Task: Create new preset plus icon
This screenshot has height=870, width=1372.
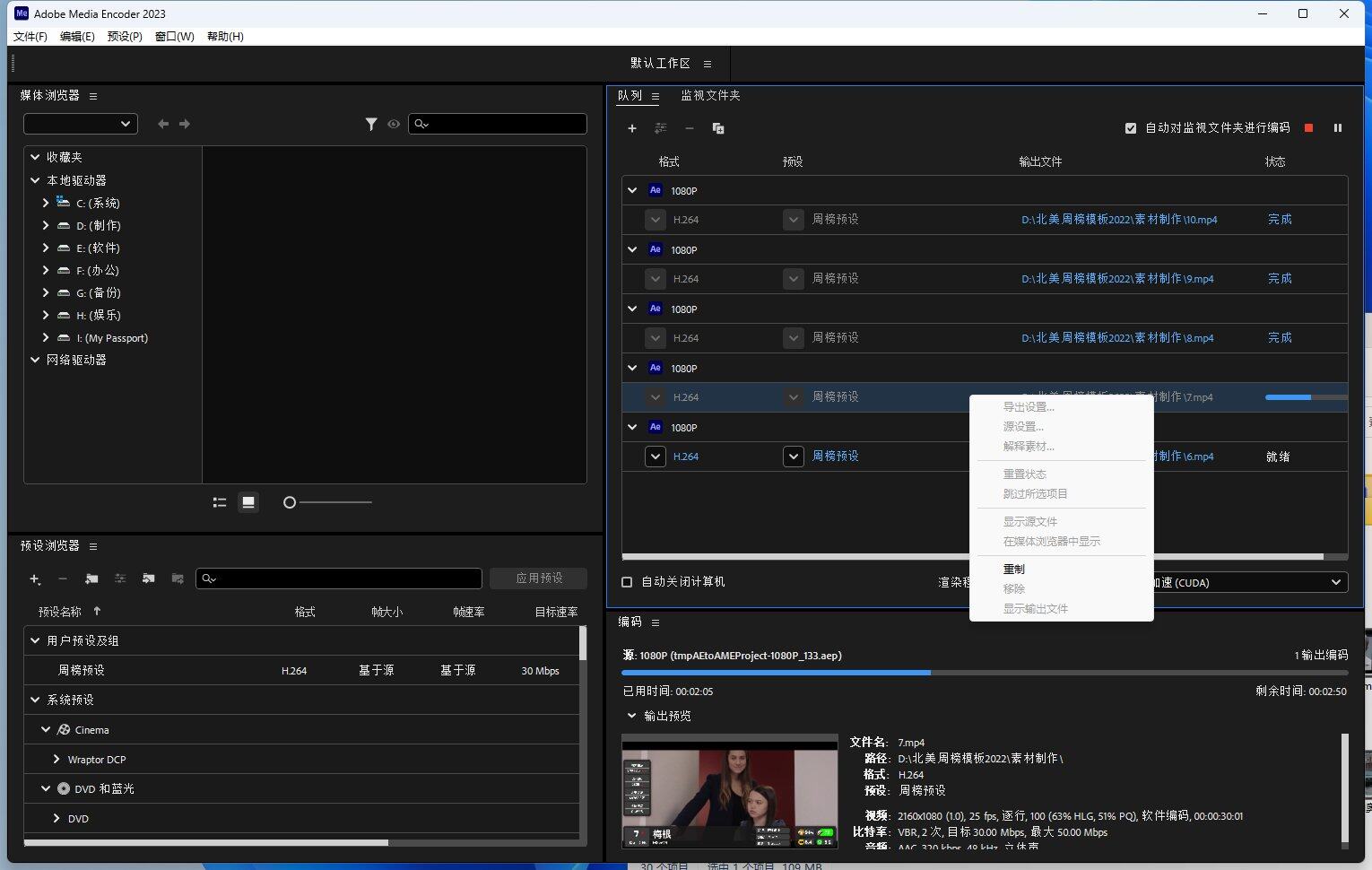Action: point(35,579)
